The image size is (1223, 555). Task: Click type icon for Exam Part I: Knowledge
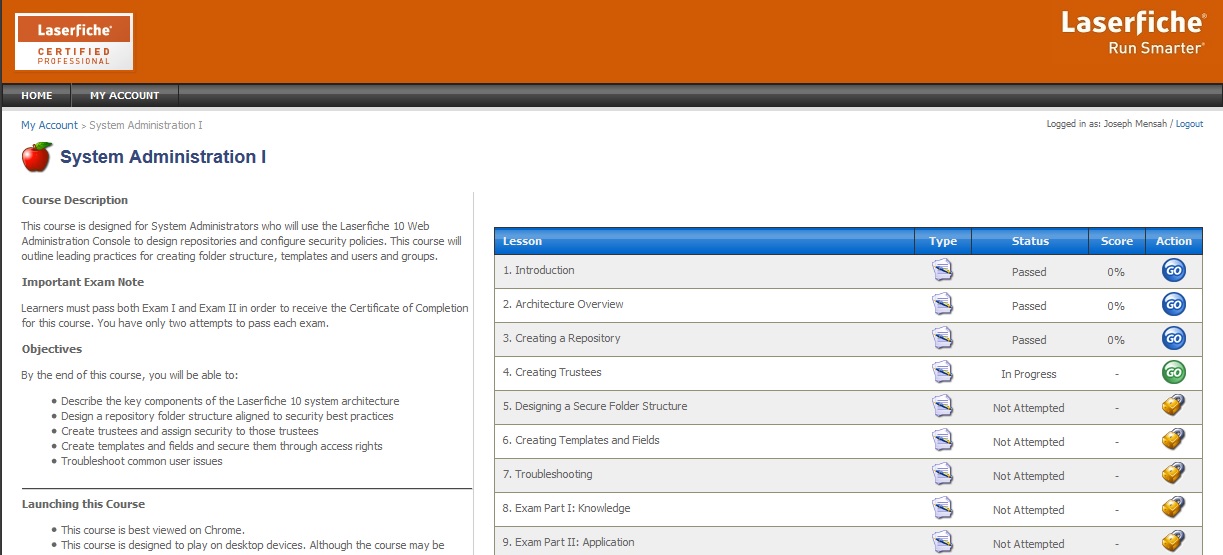coord(942,509)
